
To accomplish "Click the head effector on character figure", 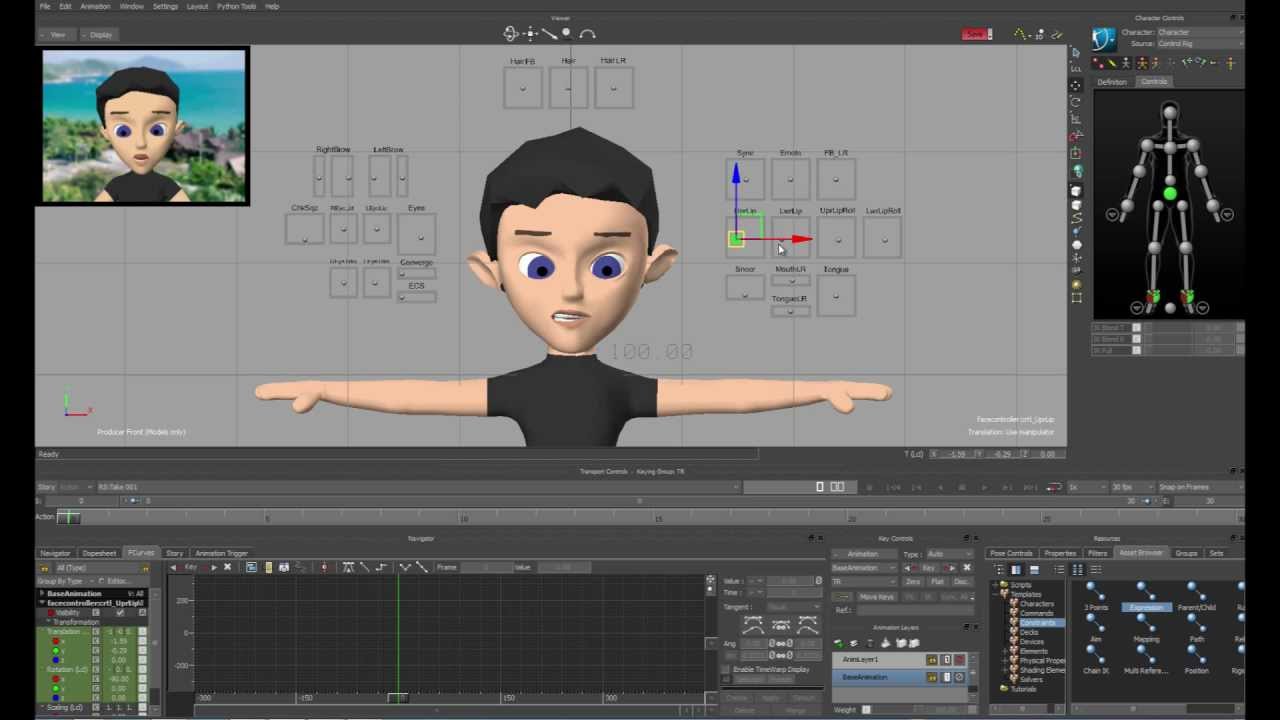I will 1170,112.
